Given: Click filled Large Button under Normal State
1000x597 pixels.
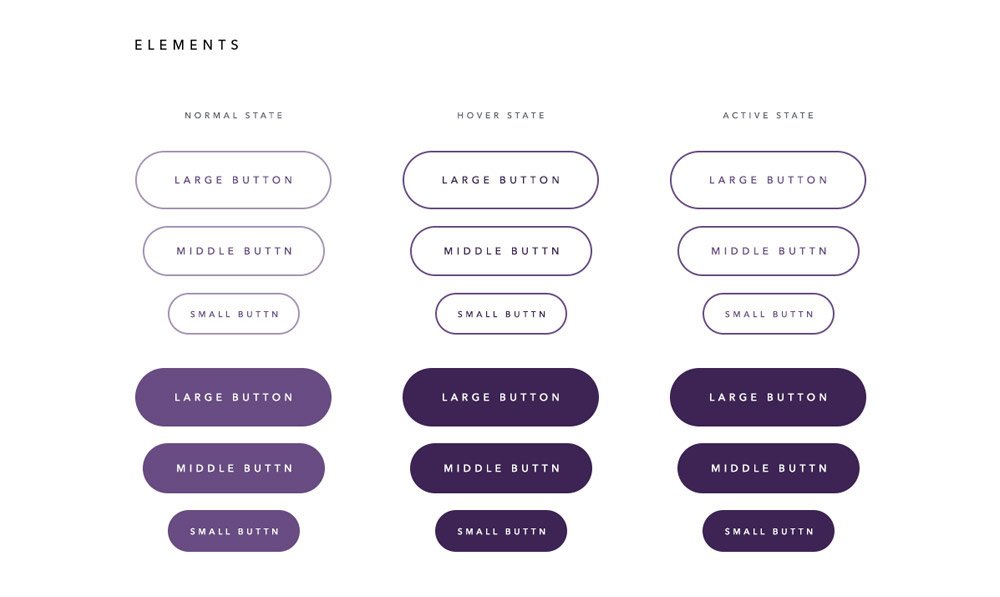Looking at the screenshot, I should click(233, 397).
